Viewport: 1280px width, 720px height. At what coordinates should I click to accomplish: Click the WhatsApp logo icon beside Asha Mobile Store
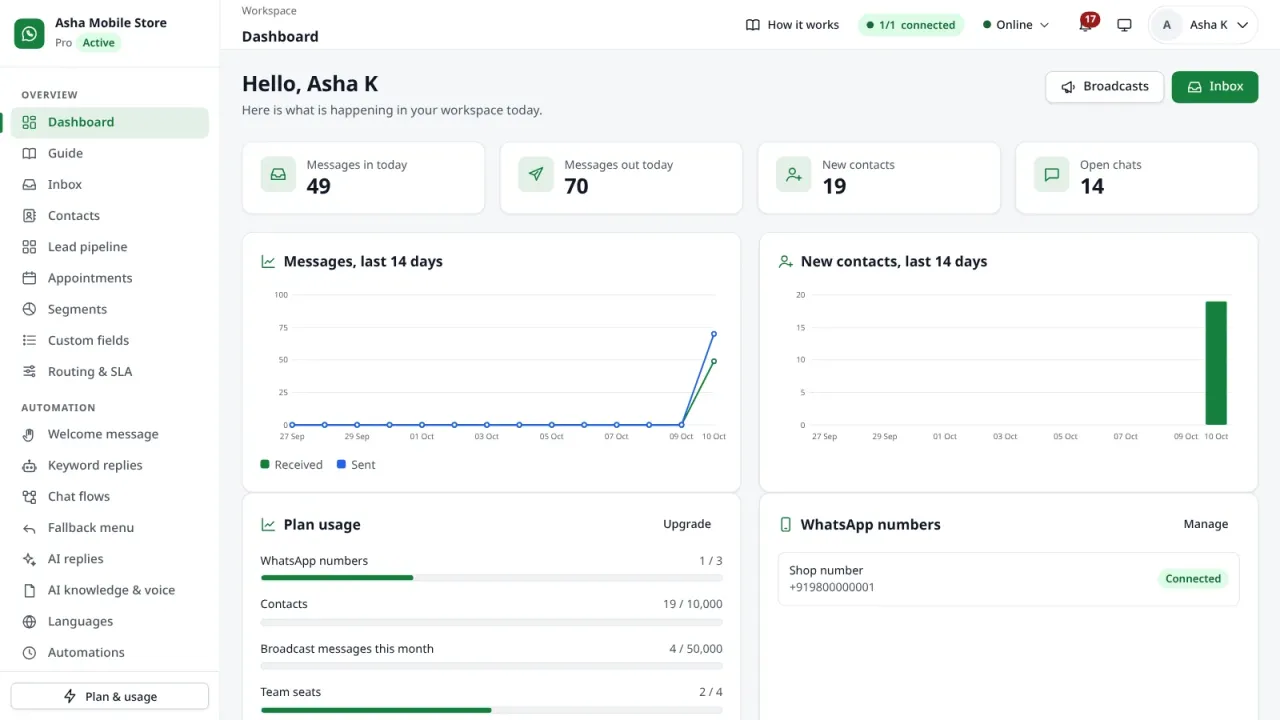30,33
